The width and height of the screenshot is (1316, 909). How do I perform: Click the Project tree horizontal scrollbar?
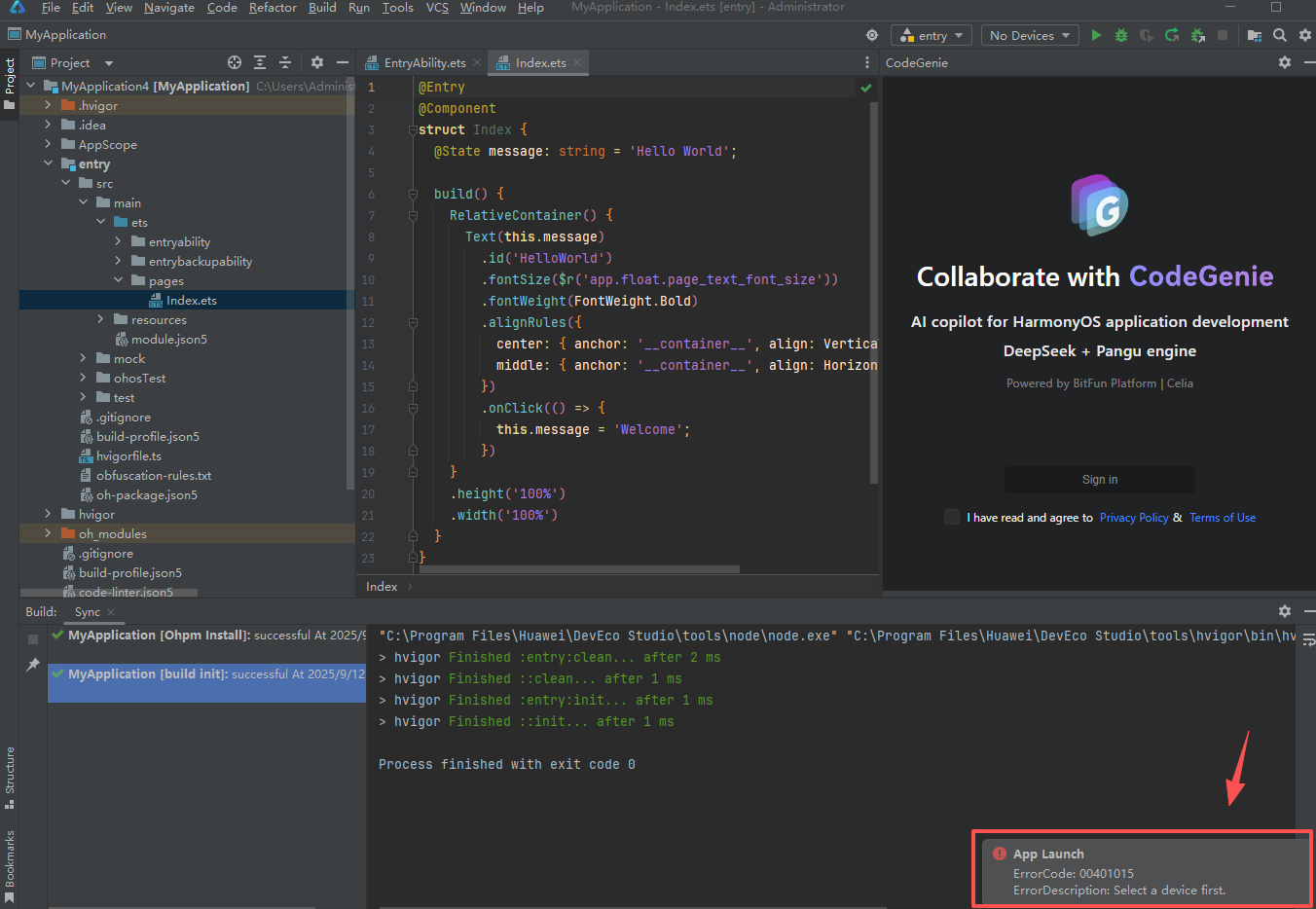[109, 592]
